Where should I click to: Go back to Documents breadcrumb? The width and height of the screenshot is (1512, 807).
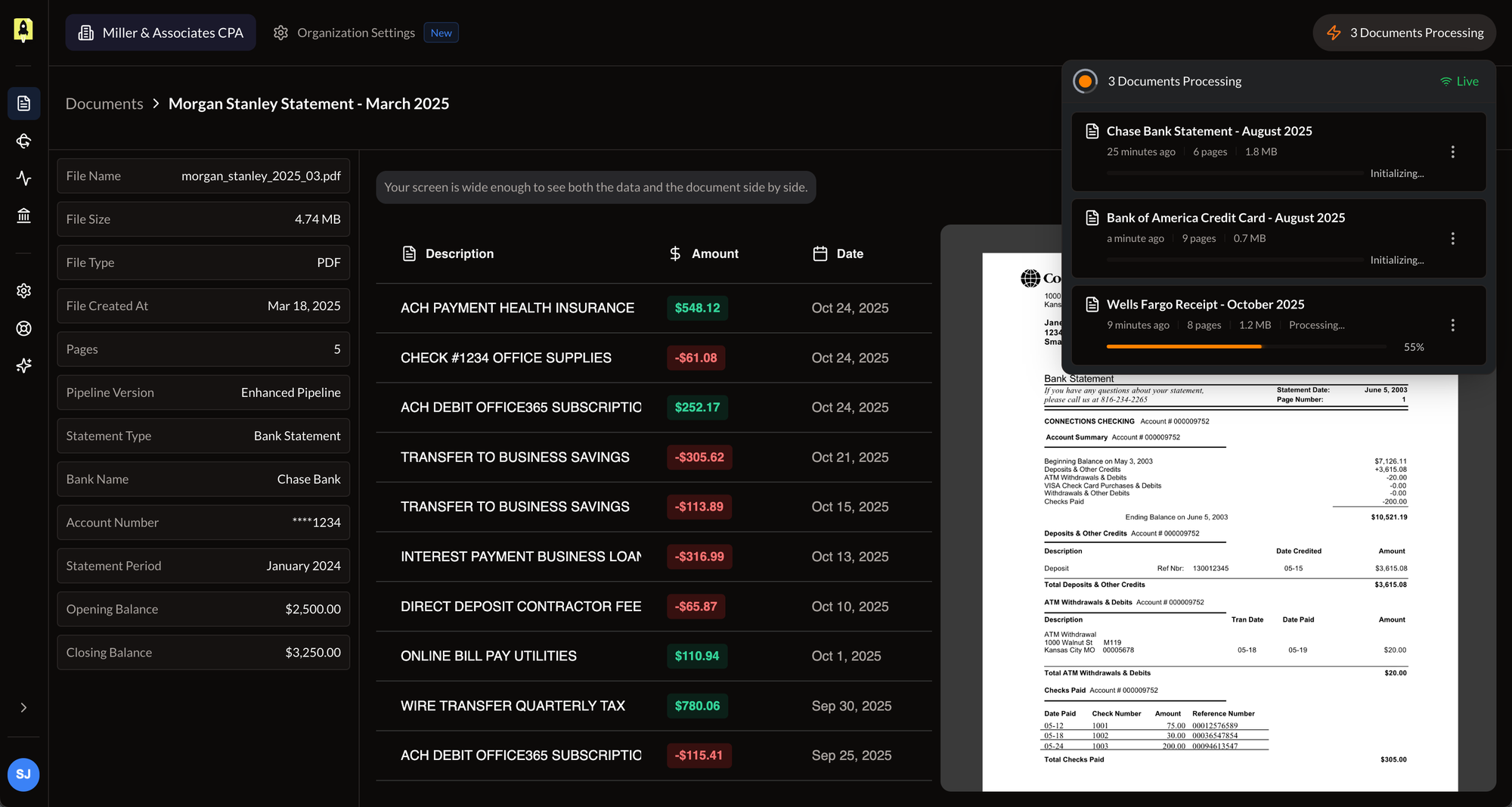104,104
